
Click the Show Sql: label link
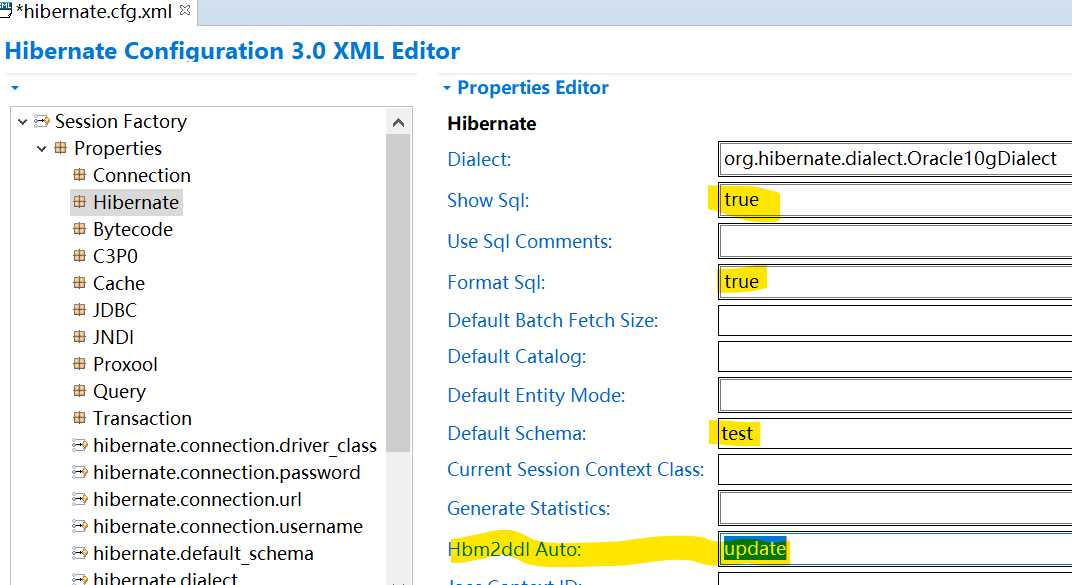pyautogui.click(x=488, y=200)
